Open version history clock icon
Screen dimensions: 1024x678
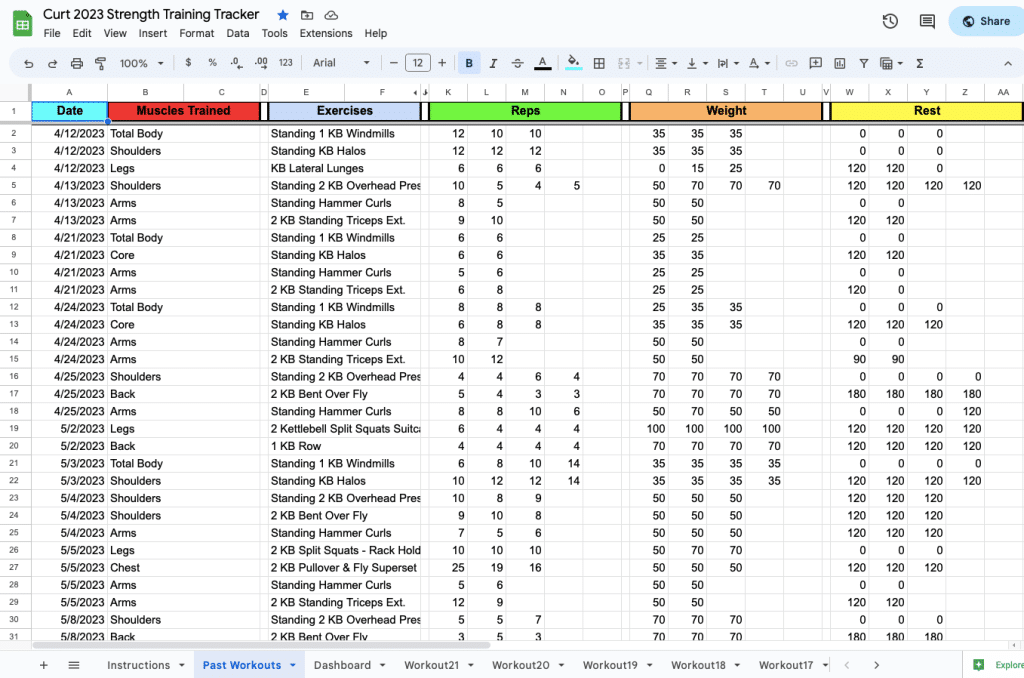click(x=890, y=21)
